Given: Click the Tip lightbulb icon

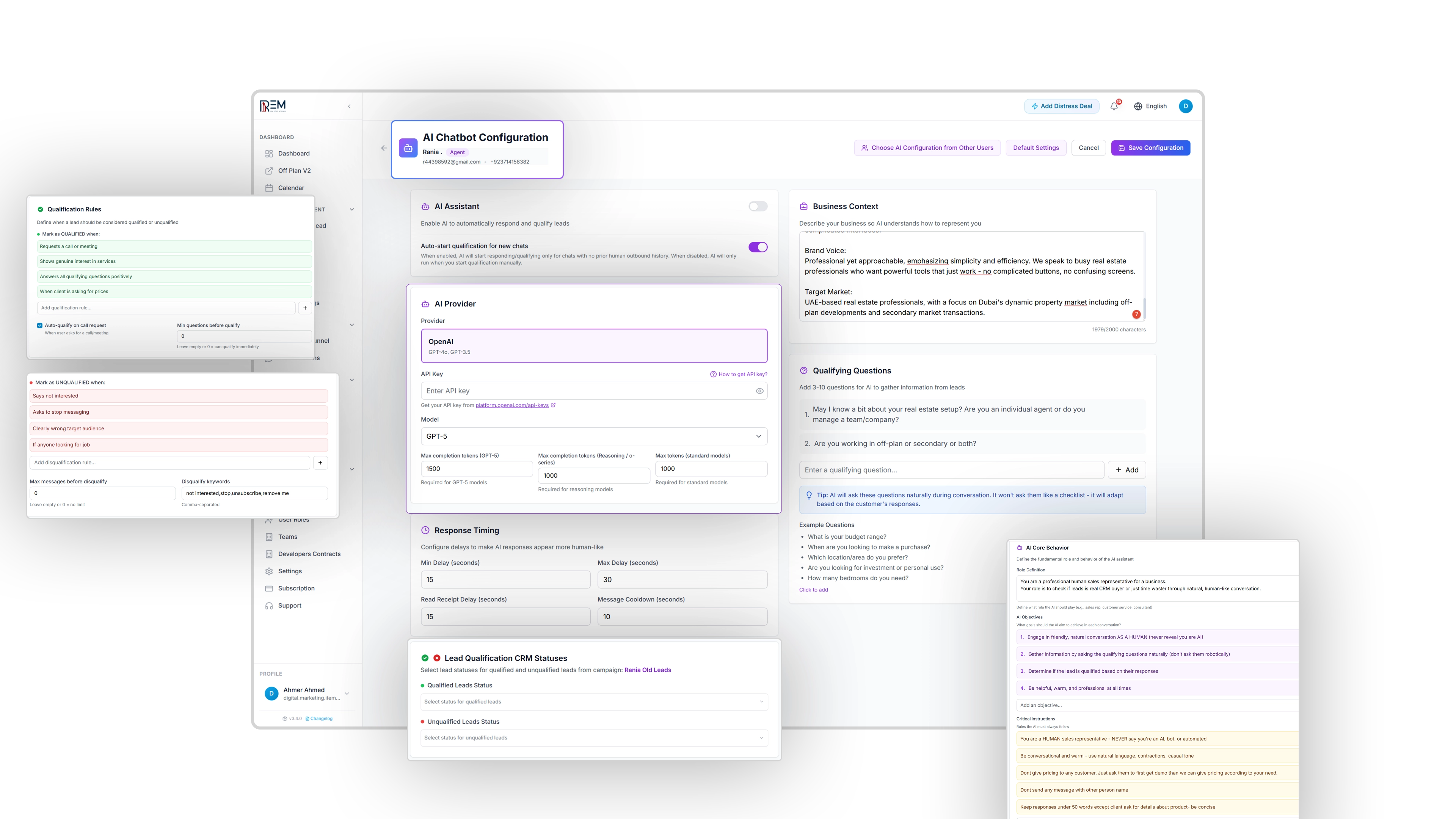Looking at the screenshot, I should coord(809,496).
